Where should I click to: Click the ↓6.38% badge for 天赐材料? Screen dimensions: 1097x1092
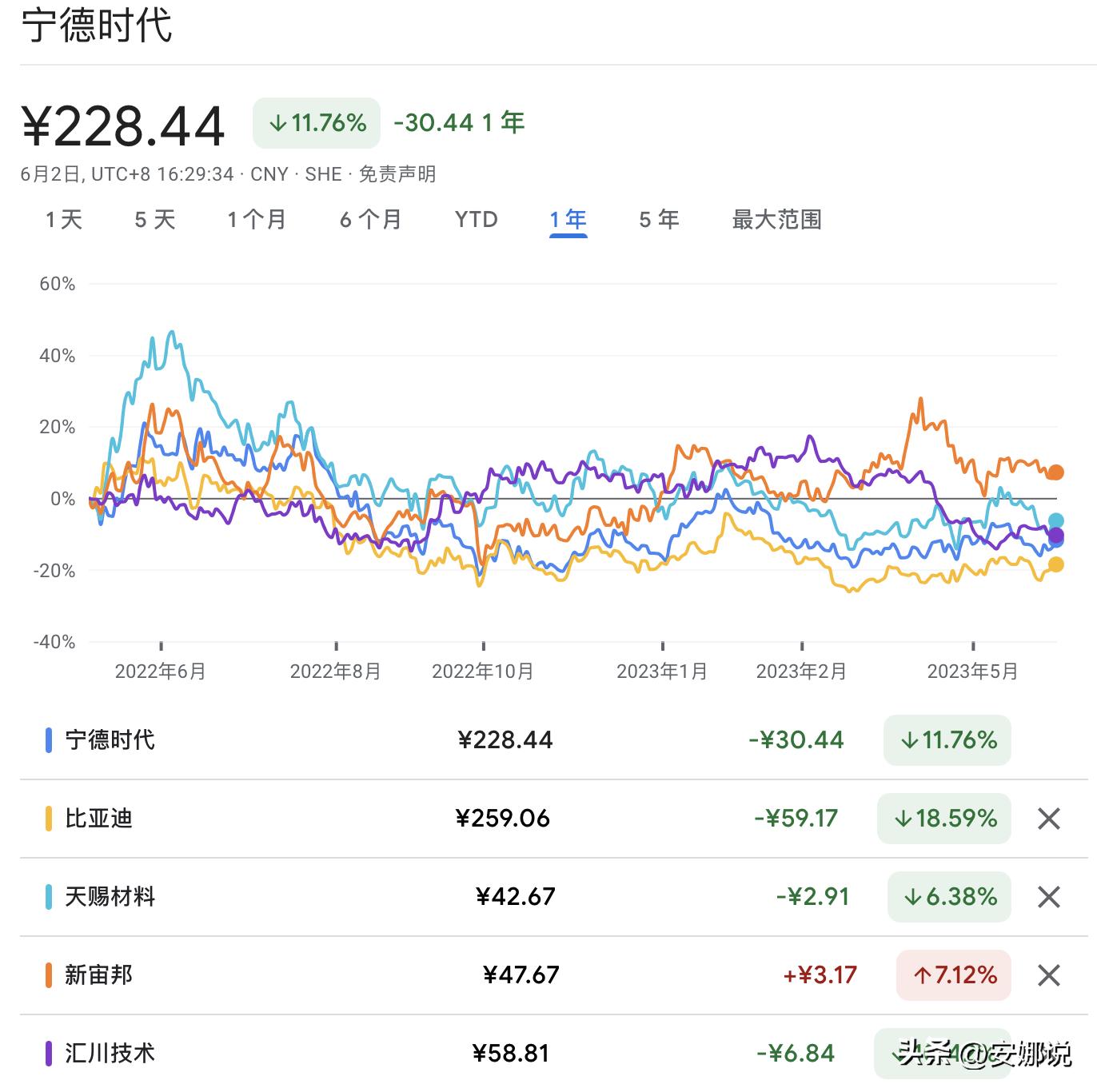click(x=949, y=897)
